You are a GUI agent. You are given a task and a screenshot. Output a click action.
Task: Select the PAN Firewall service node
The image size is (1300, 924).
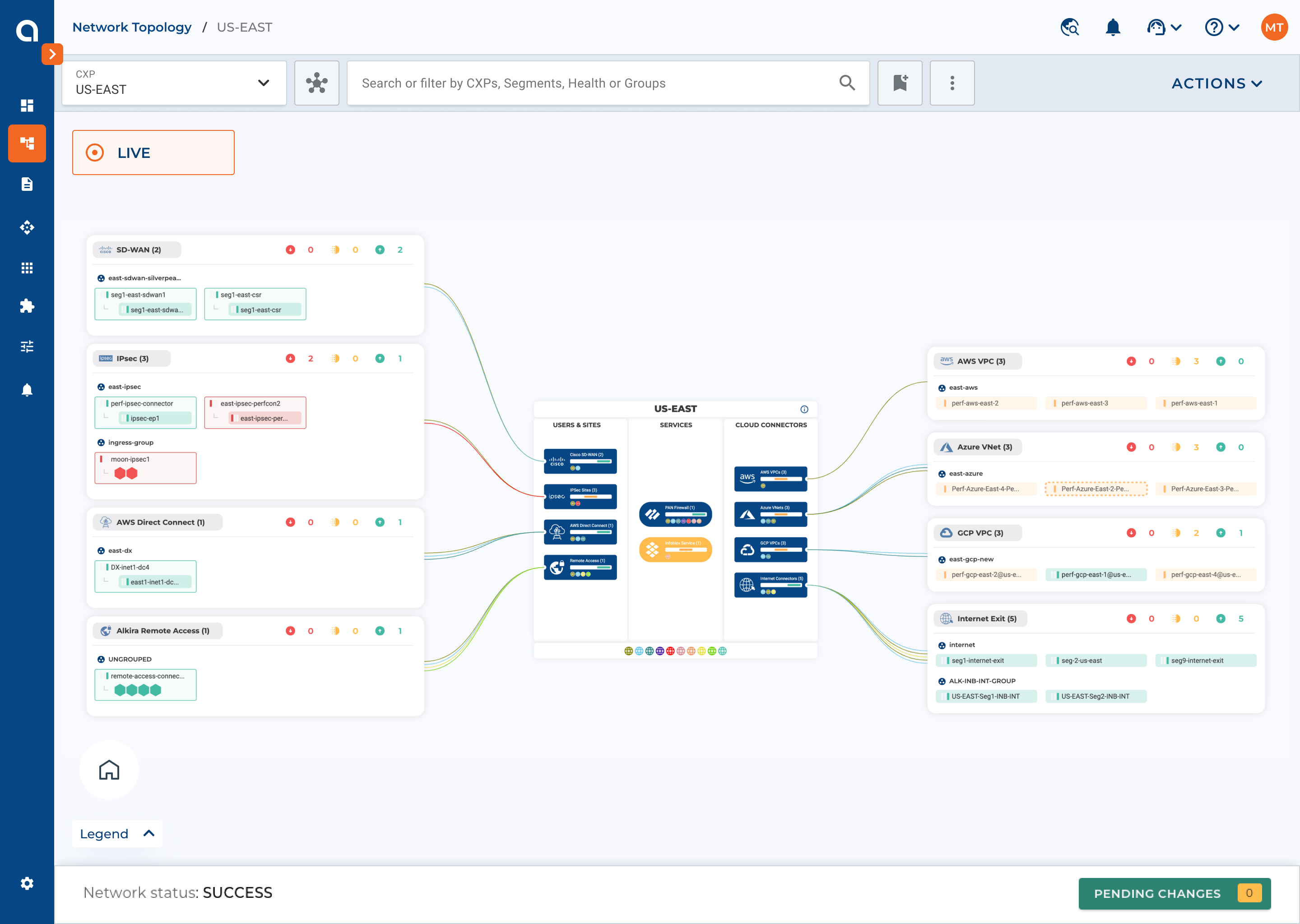[x=675, y=514]
